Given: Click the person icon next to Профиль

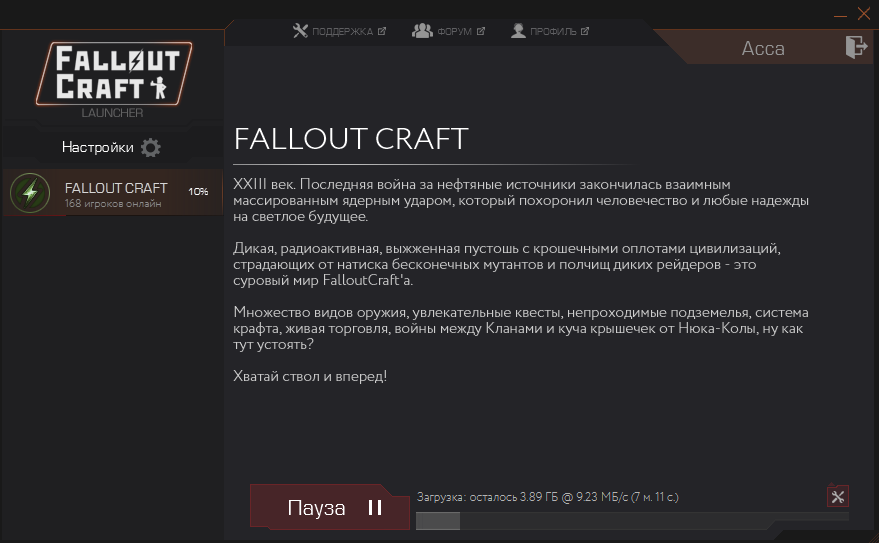Looking at the screenshot, I should coord(518,31).
